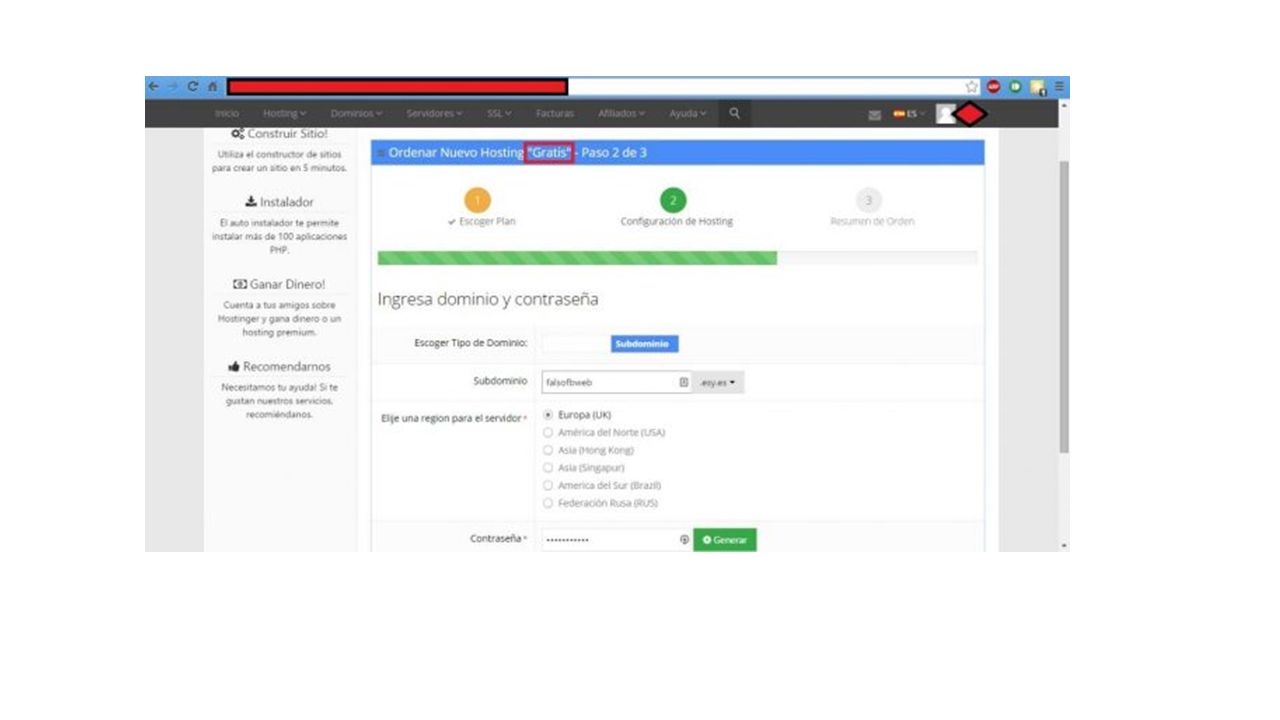
Task: Choose Asia (Singapur) server region
Action: (x=547, y=467)
